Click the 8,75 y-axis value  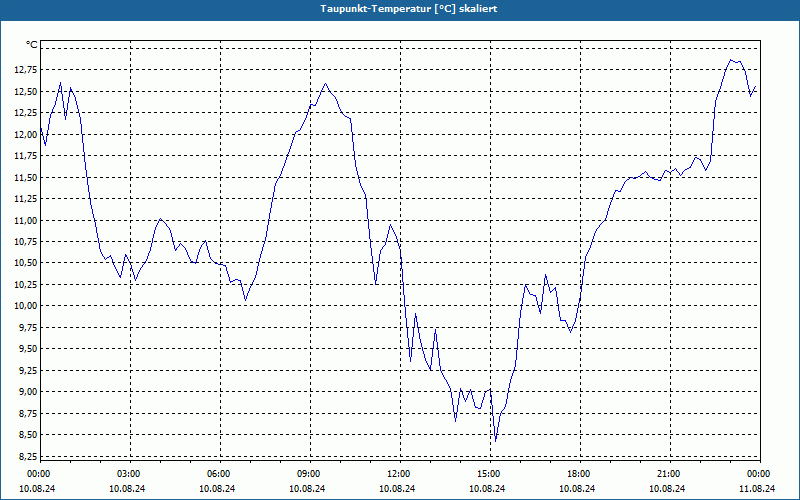[28, 413]
